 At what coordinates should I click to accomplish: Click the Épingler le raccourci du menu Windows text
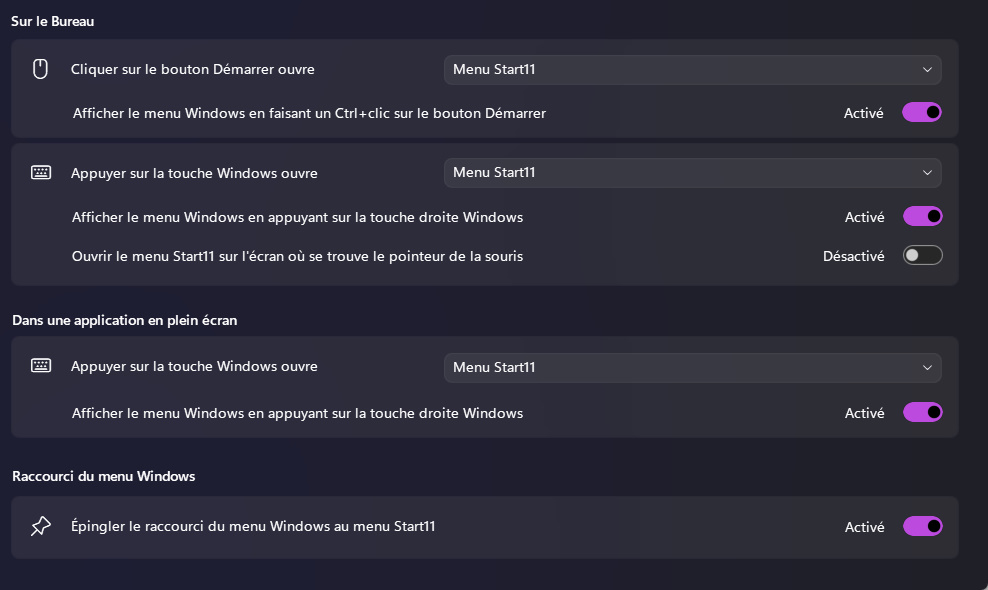pos(253,526)
